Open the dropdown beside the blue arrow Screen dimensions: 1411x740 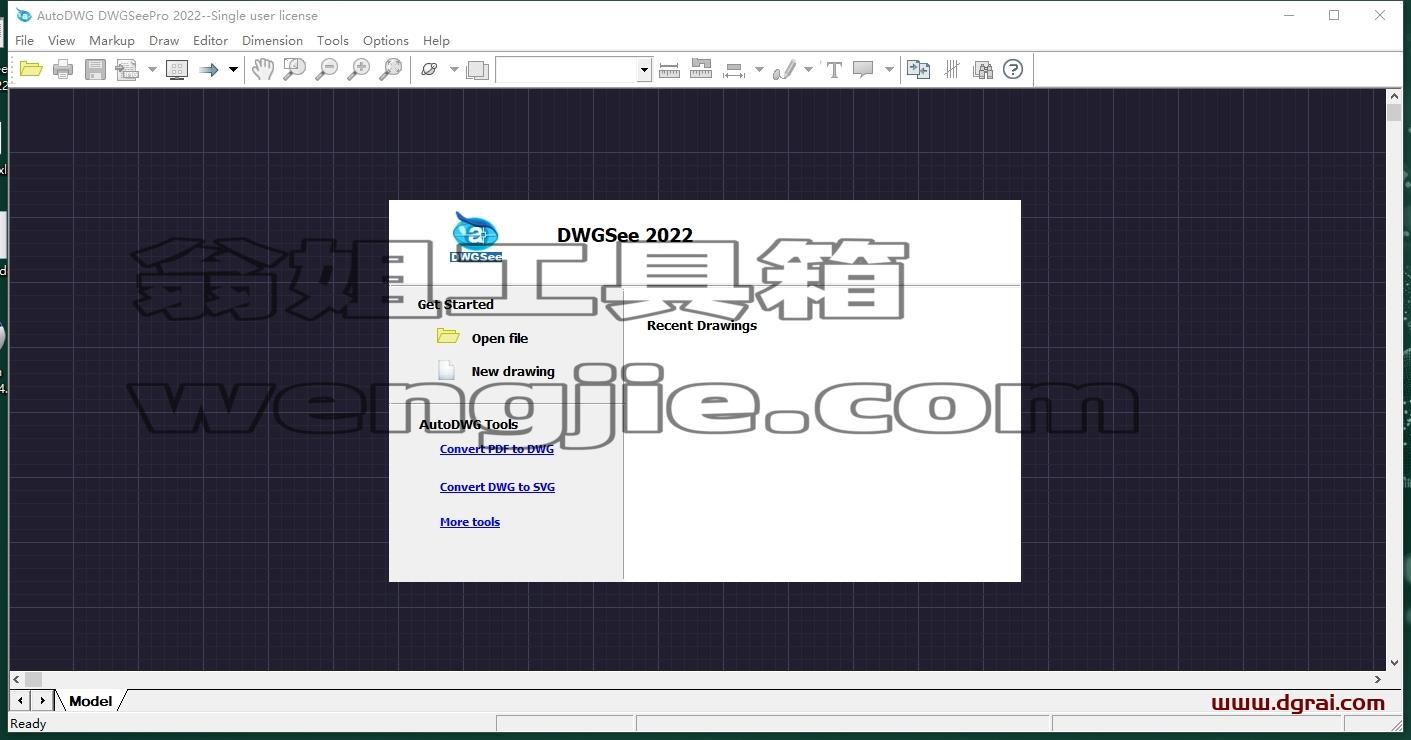(x=233, y=69)
